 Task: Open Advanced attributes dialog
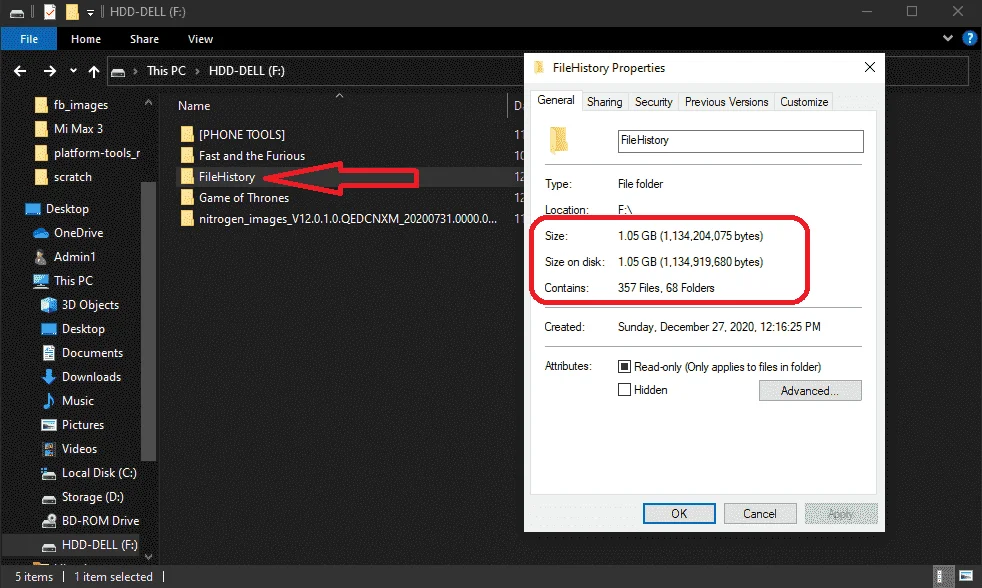coord(810,391)
